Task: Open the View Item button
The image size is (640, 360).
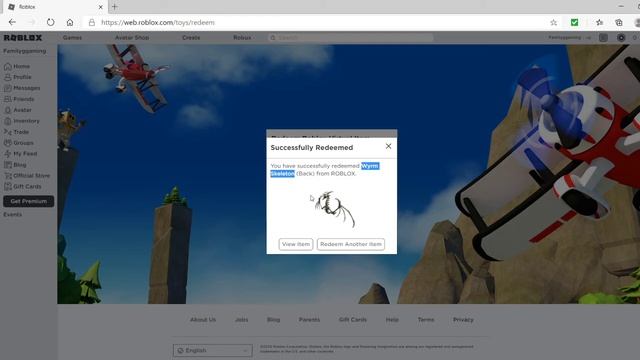Action: pos(296,244)
